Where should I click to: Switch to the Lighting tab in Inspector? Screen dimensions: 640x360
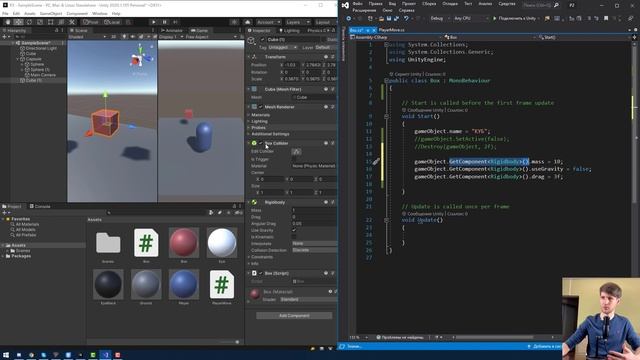pos(289,31)
